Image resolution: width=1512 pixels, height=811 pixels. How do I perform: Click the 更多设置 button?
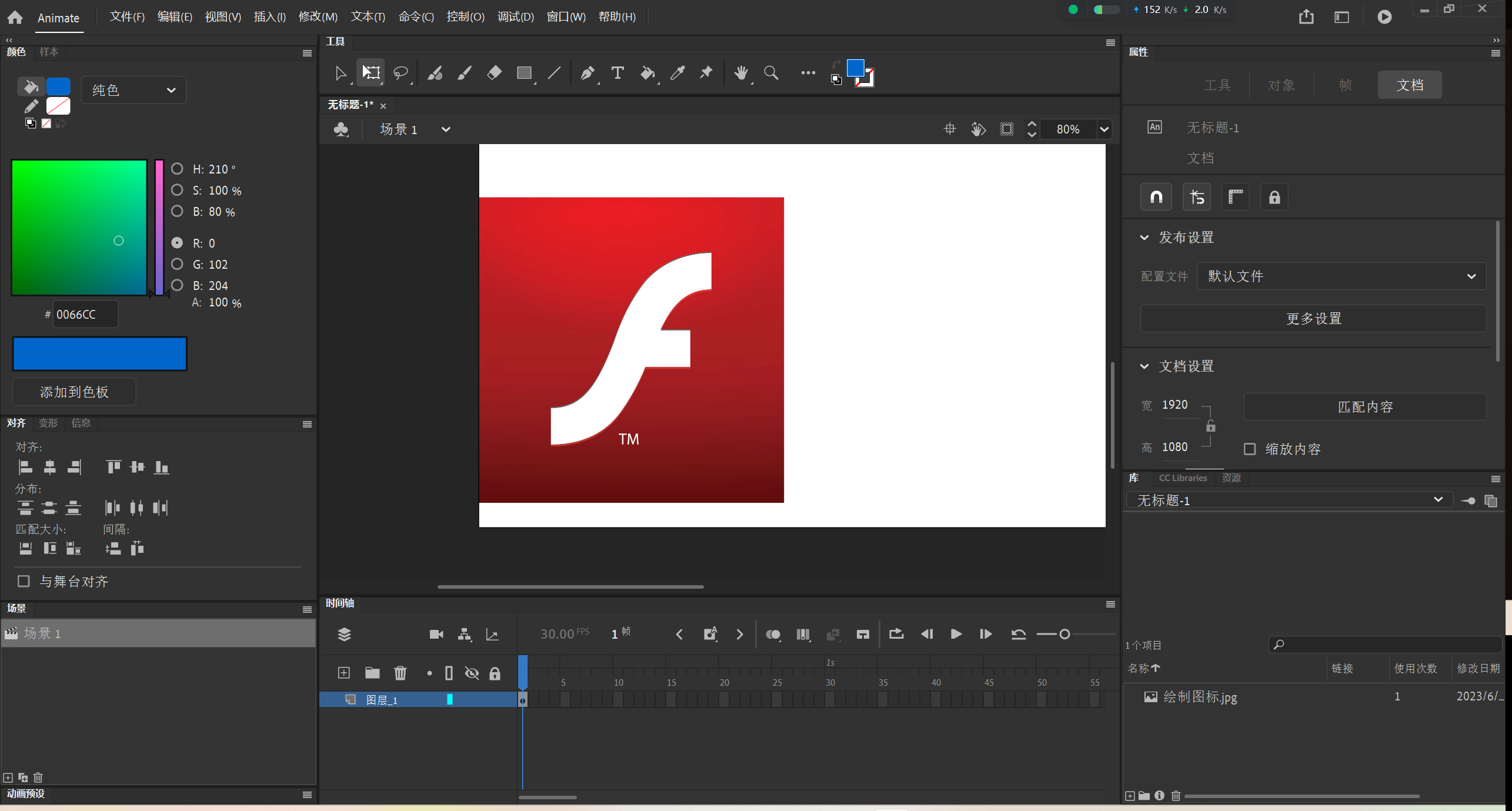pos(1313,318)
